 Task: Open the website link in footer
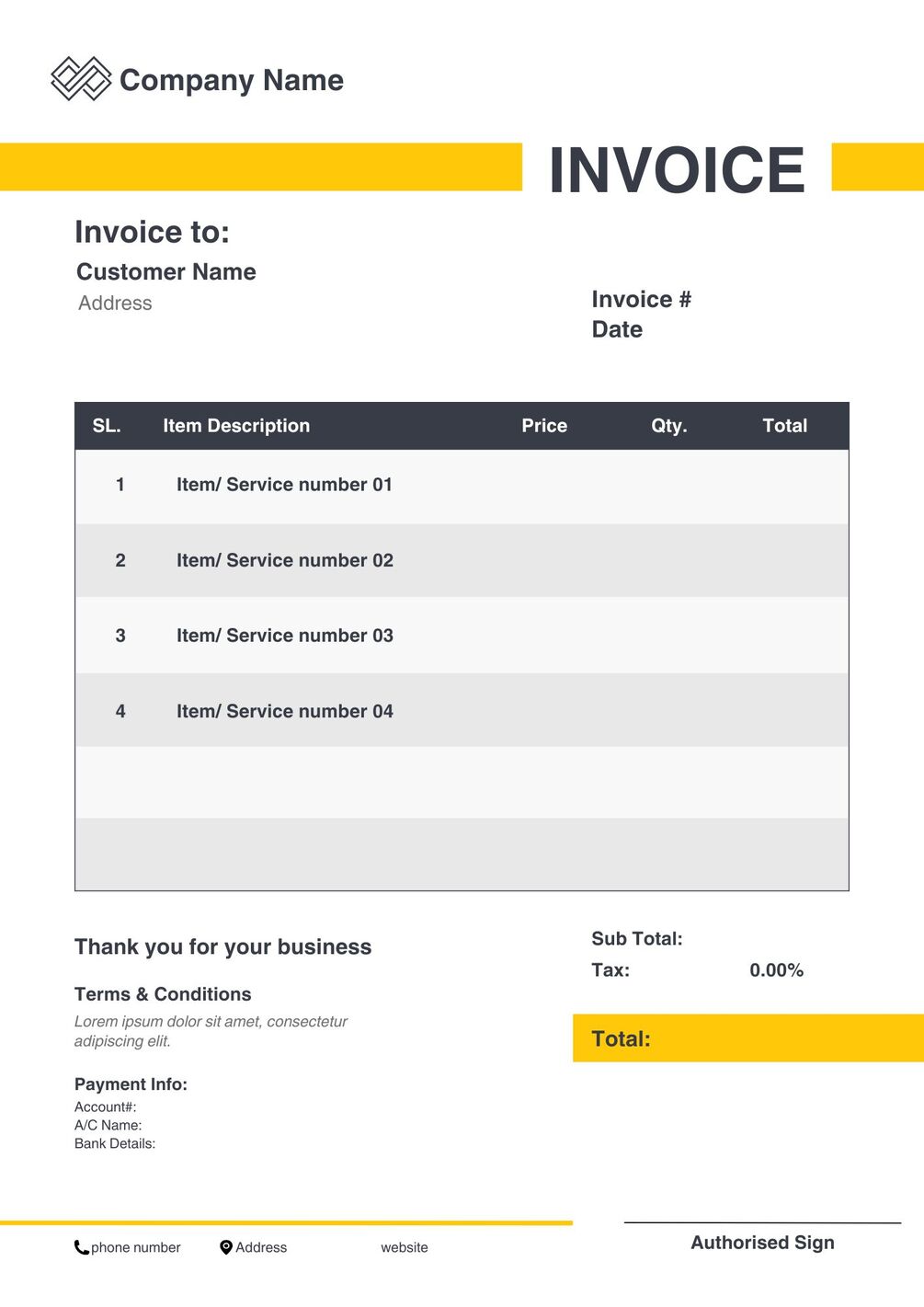pyautogui.click(x=405, y=1248)
